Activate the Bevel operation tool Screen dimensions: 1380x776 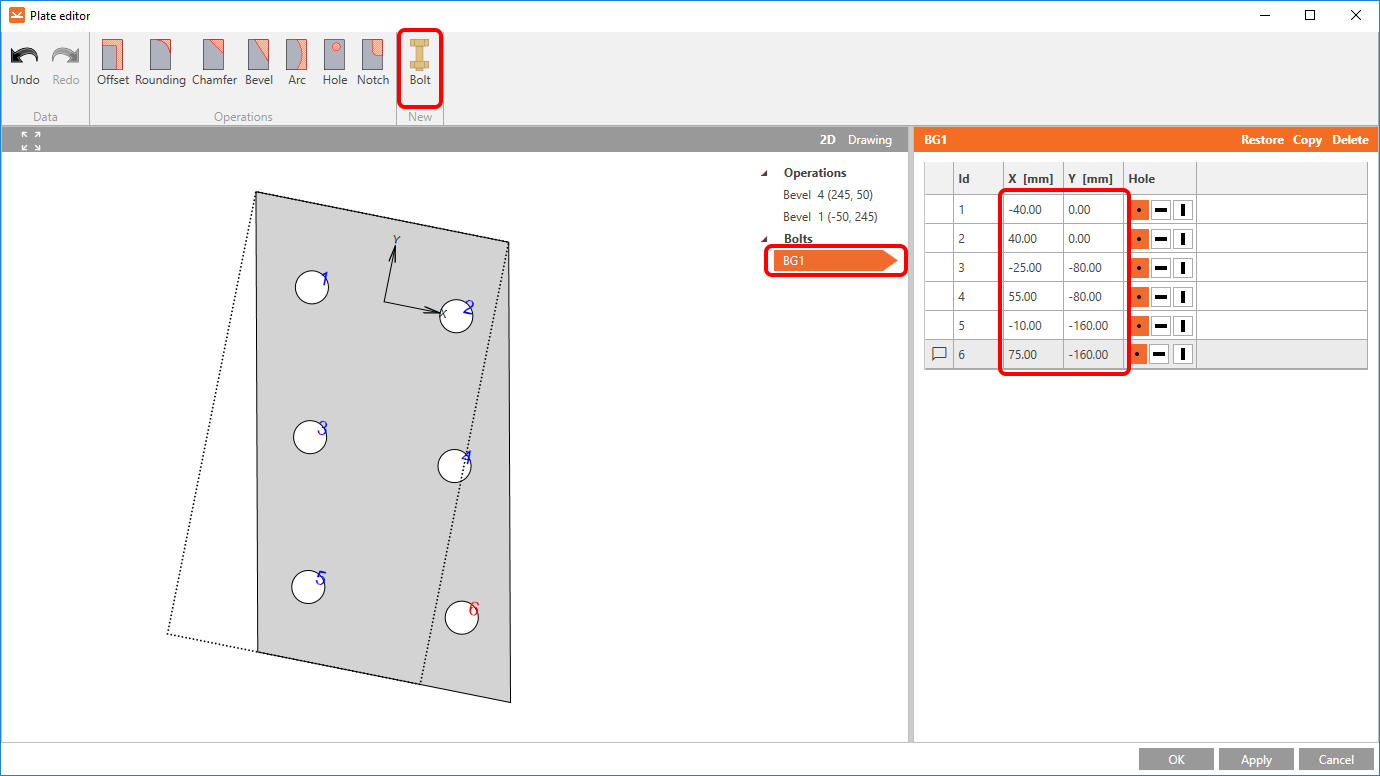[x=259, y=63]
